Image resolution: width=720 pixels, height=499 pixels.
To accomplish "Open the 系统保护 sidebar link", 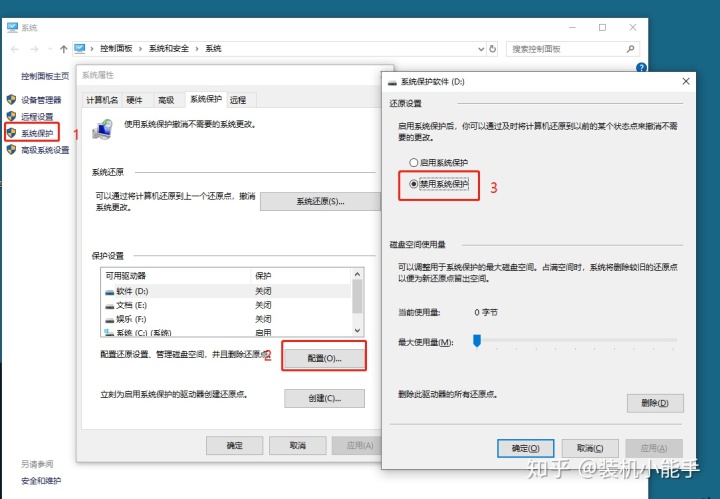I will coord(37,133).
